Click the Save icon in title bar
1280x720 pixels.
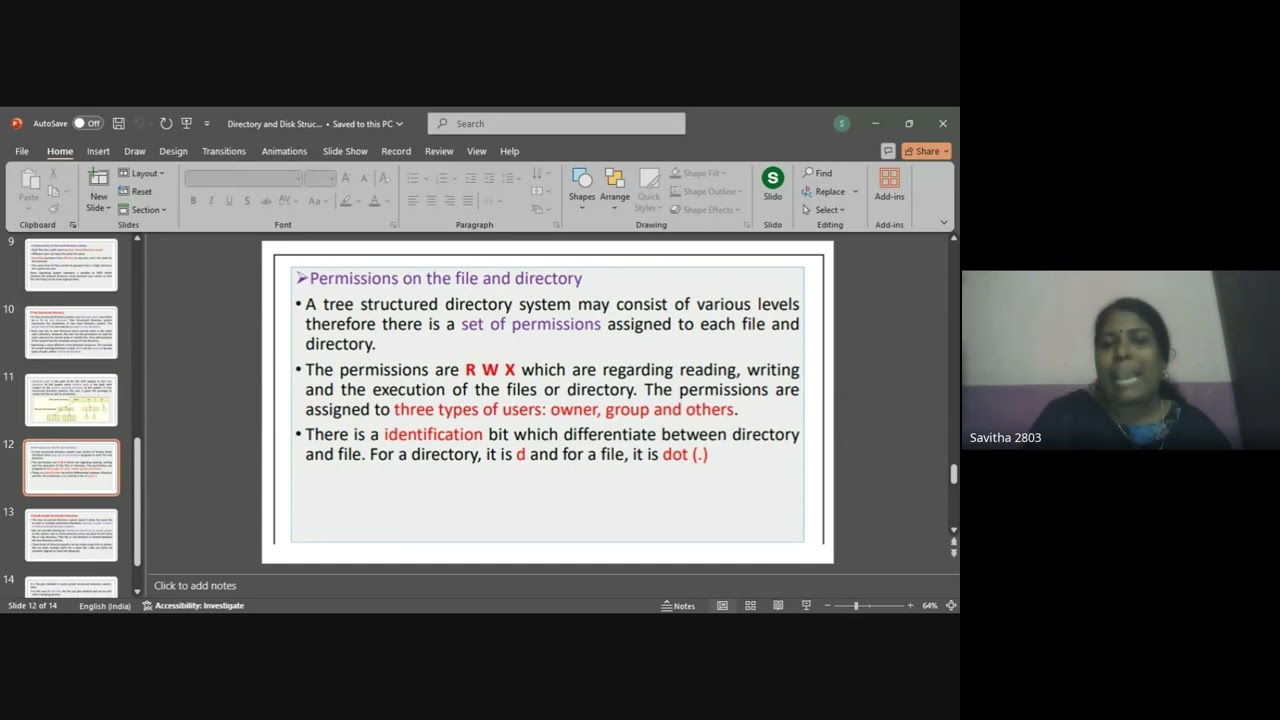(119, 124)
